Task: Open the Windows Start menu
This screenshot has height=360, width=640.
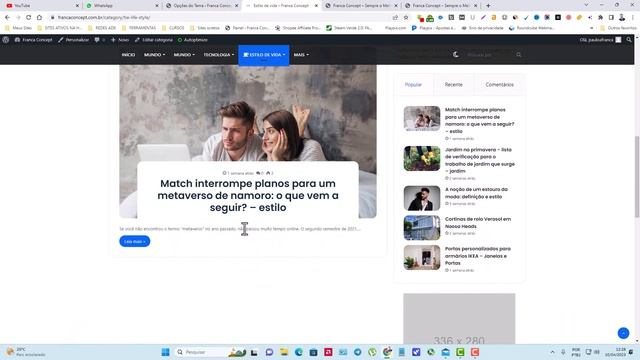Action: tap(165, 352)
